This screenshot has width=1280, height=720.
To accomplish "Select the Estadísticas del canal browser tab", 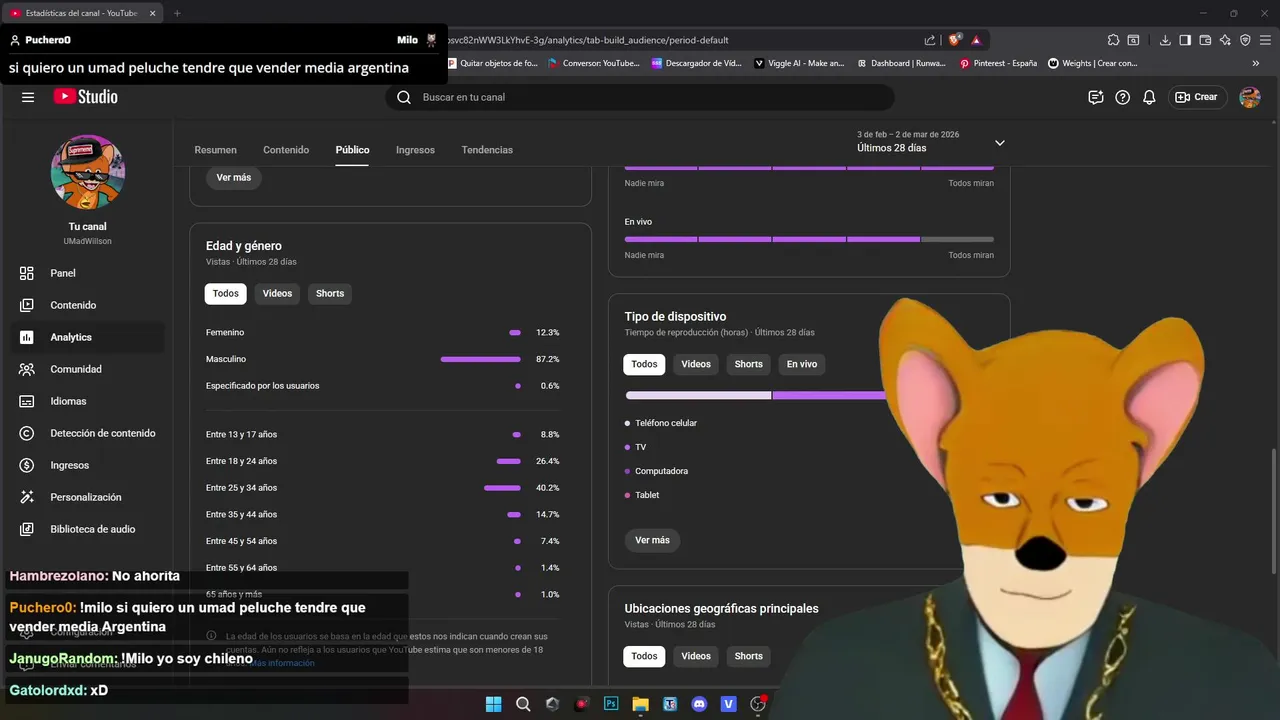I will coord(82,13).
